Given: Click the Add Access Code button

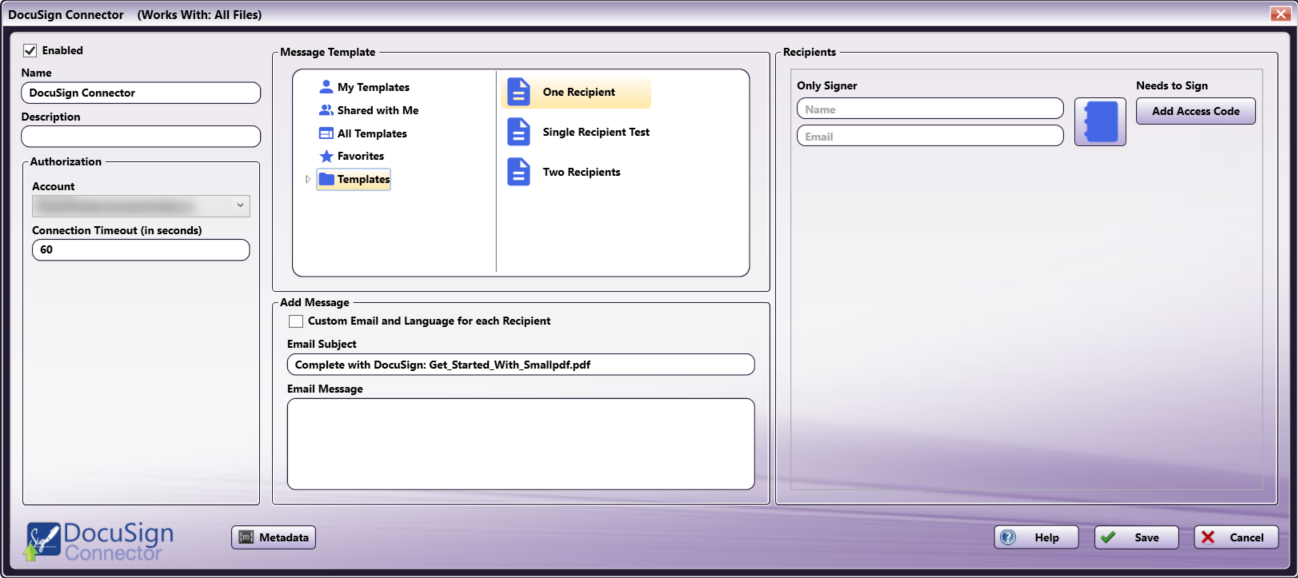Looking at the screenshot, I should coord(1195,111).
